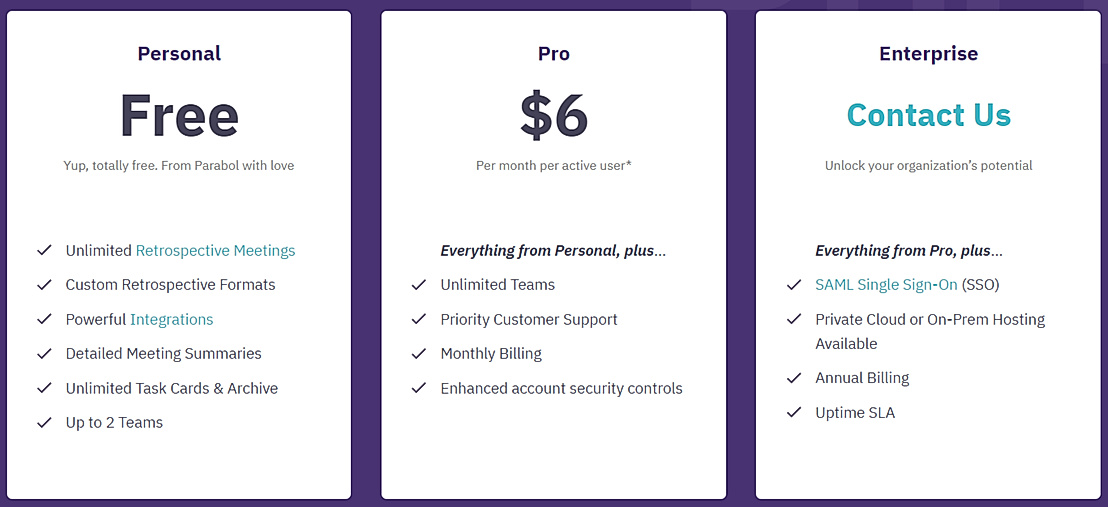Click checkmark next to Monthly Billing
This screenshot has height=507, width=1108.
coord(419,353)
